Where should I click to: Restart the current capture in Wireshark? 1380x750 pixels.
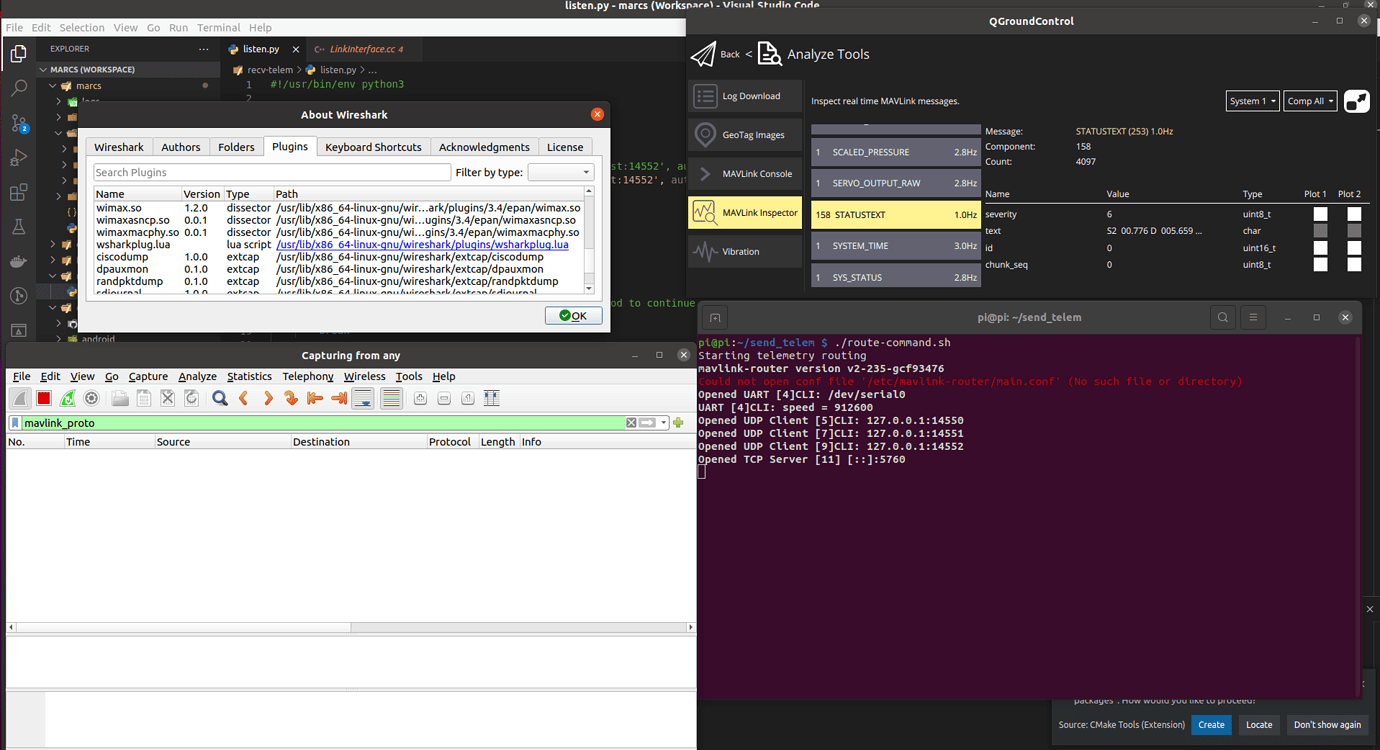pyautogui.click(x=67, y=398)
